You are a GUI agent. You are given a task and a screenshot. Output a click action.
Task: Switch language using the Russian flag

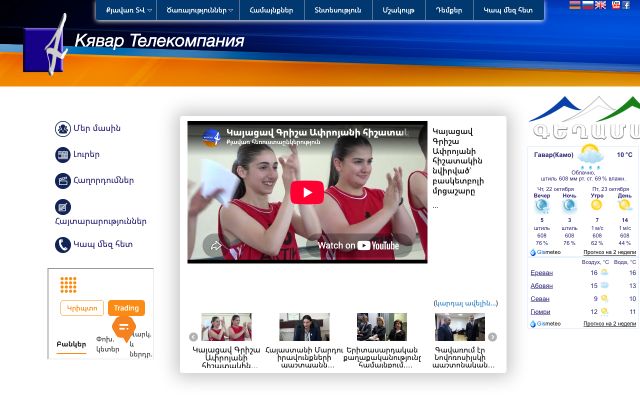(587, 5)
